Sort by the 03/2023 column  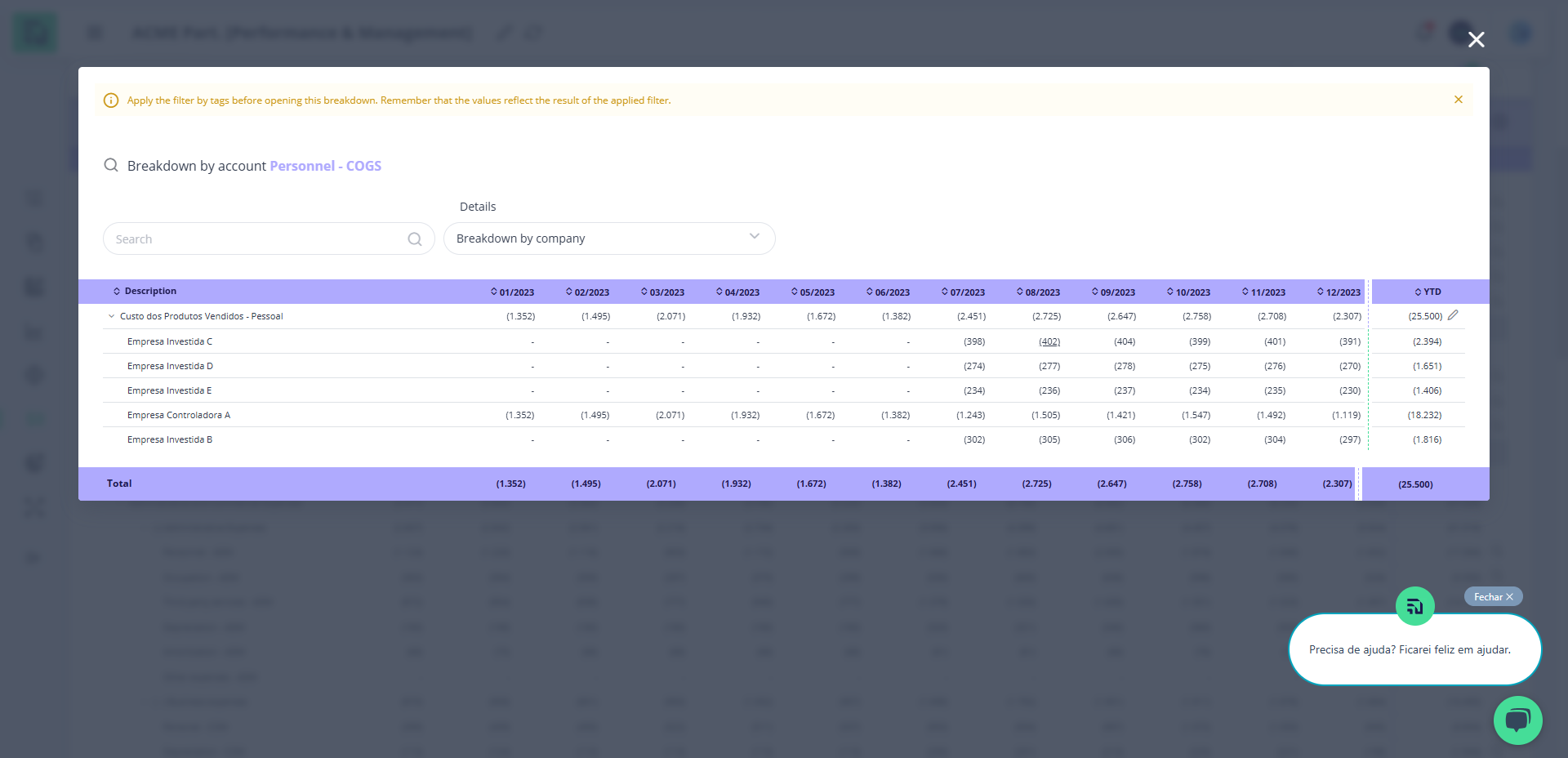point(662,292)
